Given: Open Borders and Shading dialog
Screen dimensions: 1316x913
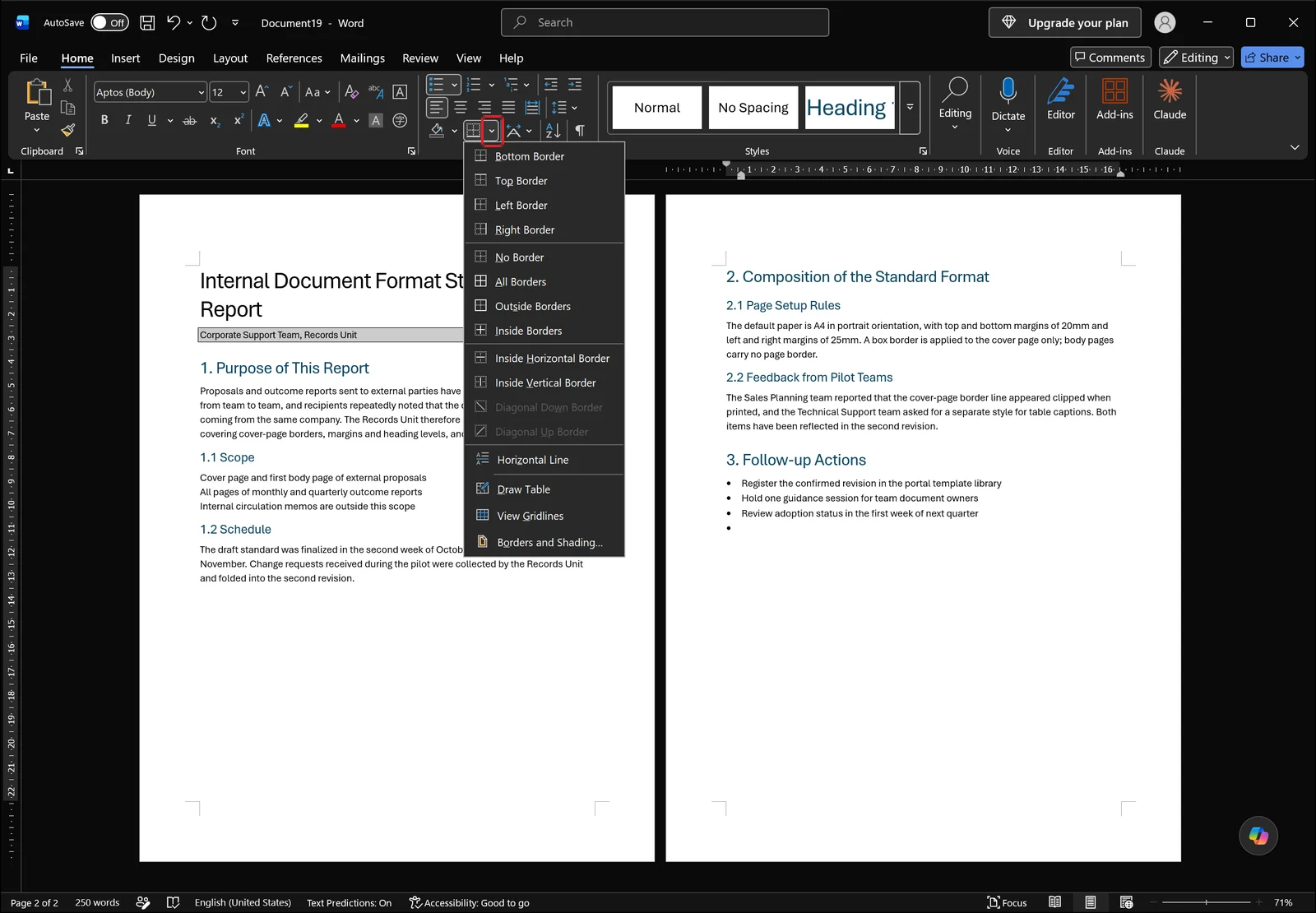Looking at the screenshot, I should click(x=544, y=542).
